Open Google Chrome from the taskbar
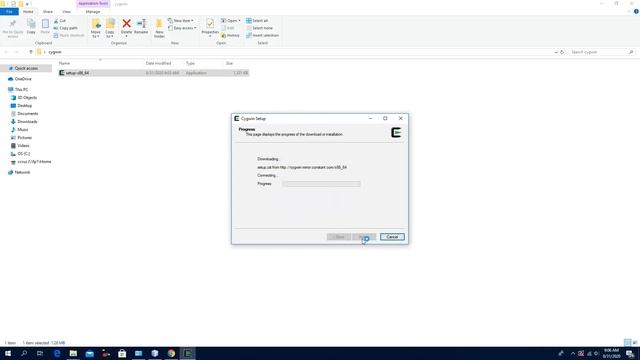 click(171, 353)
